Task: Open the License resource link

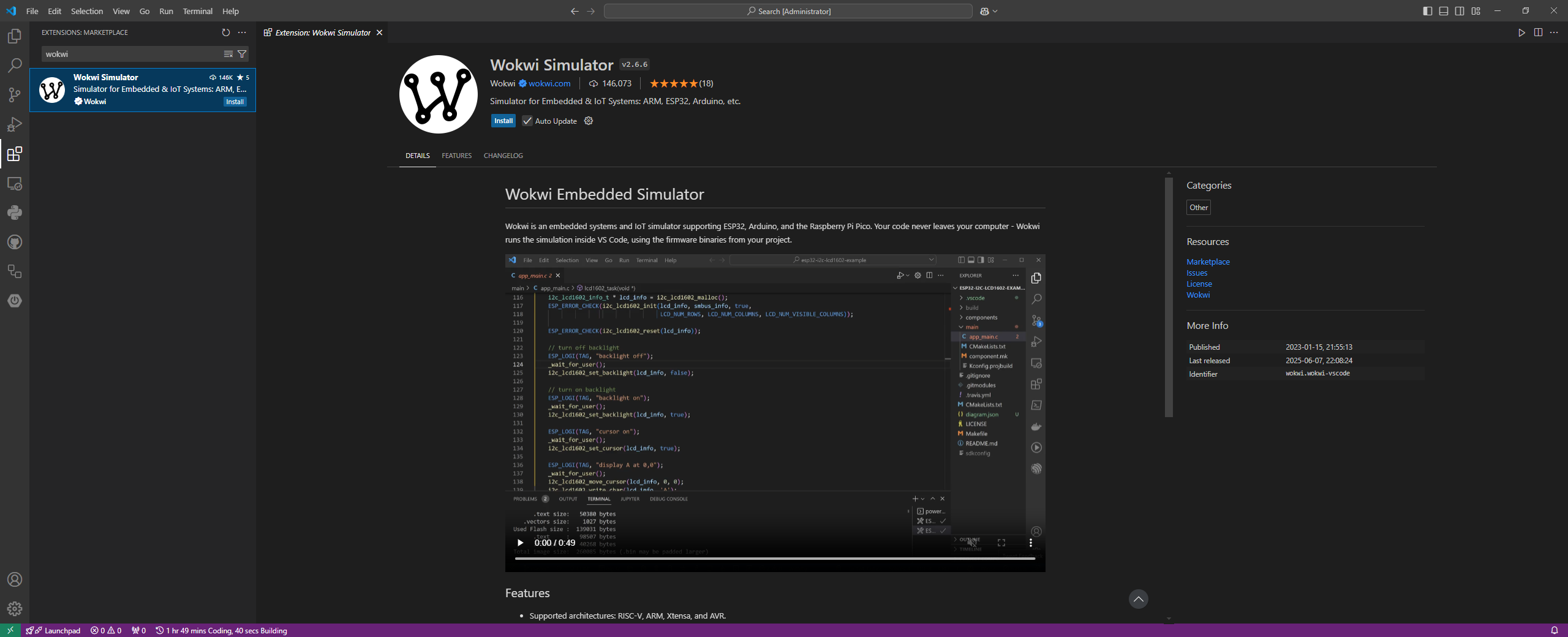Action: pyautogui.click(x=1199, y=284)
